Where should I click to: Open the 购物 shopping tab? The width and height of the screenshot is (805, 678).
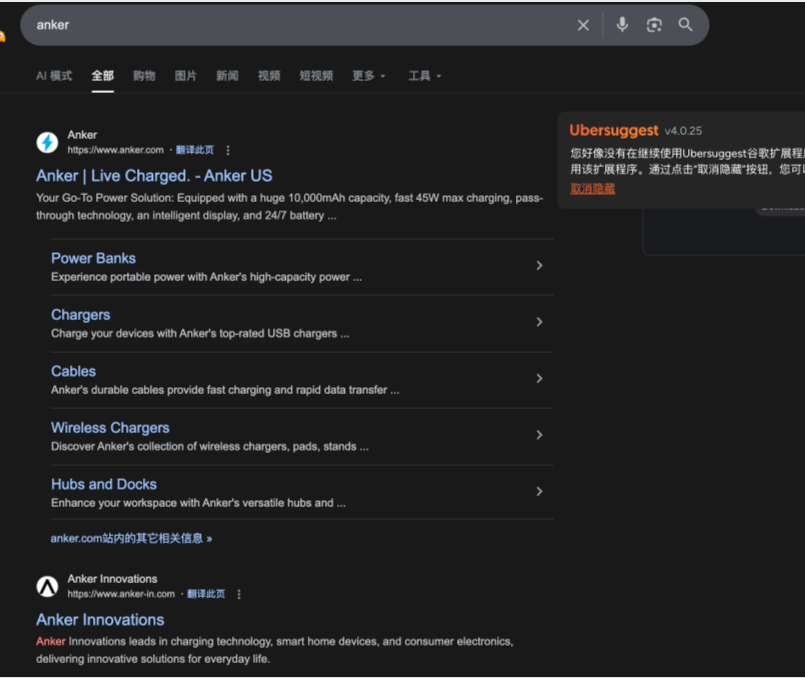[144, 76]
